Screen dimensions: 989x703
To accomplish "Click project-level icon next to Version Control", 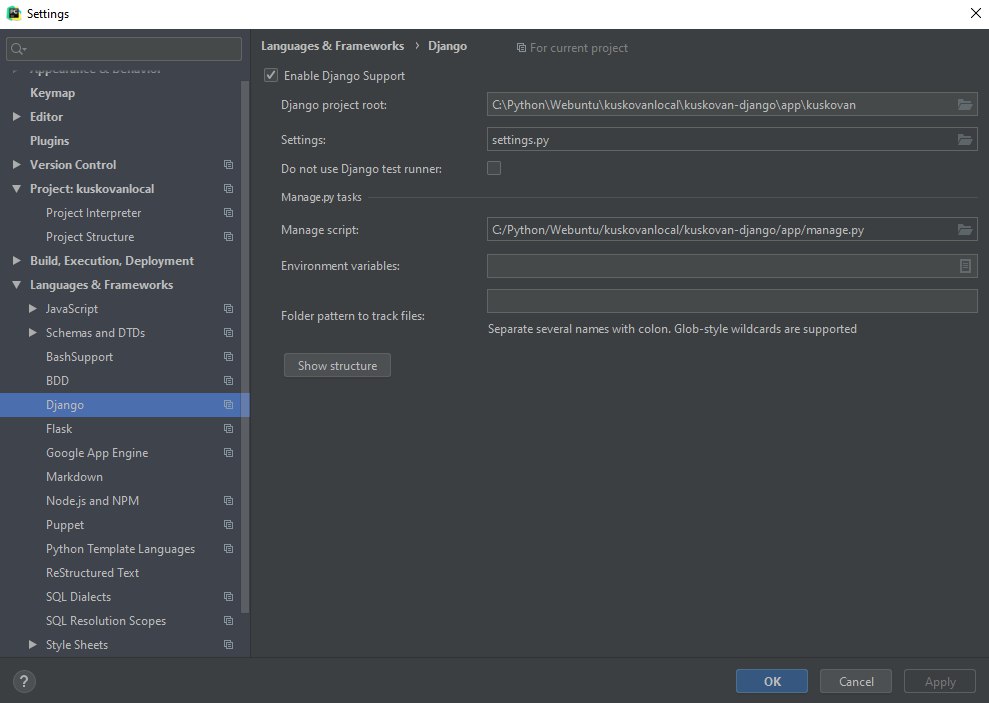I will pos(228,165).
